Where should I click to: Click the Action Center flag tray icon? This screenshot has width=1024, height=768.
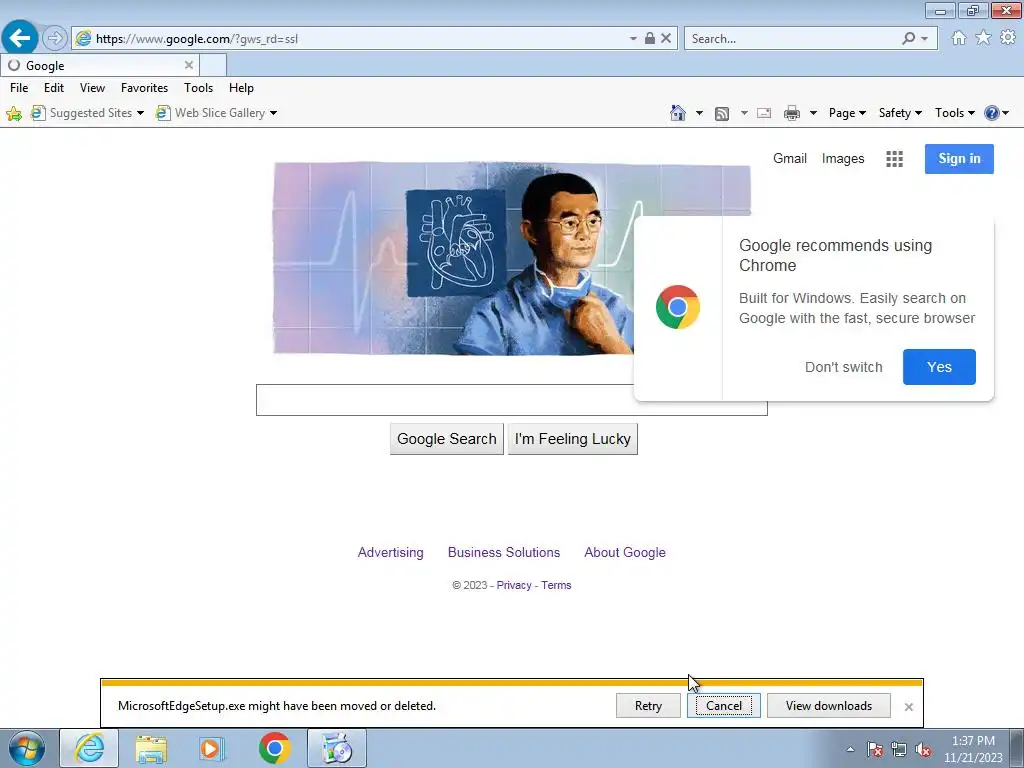point(875,749)
